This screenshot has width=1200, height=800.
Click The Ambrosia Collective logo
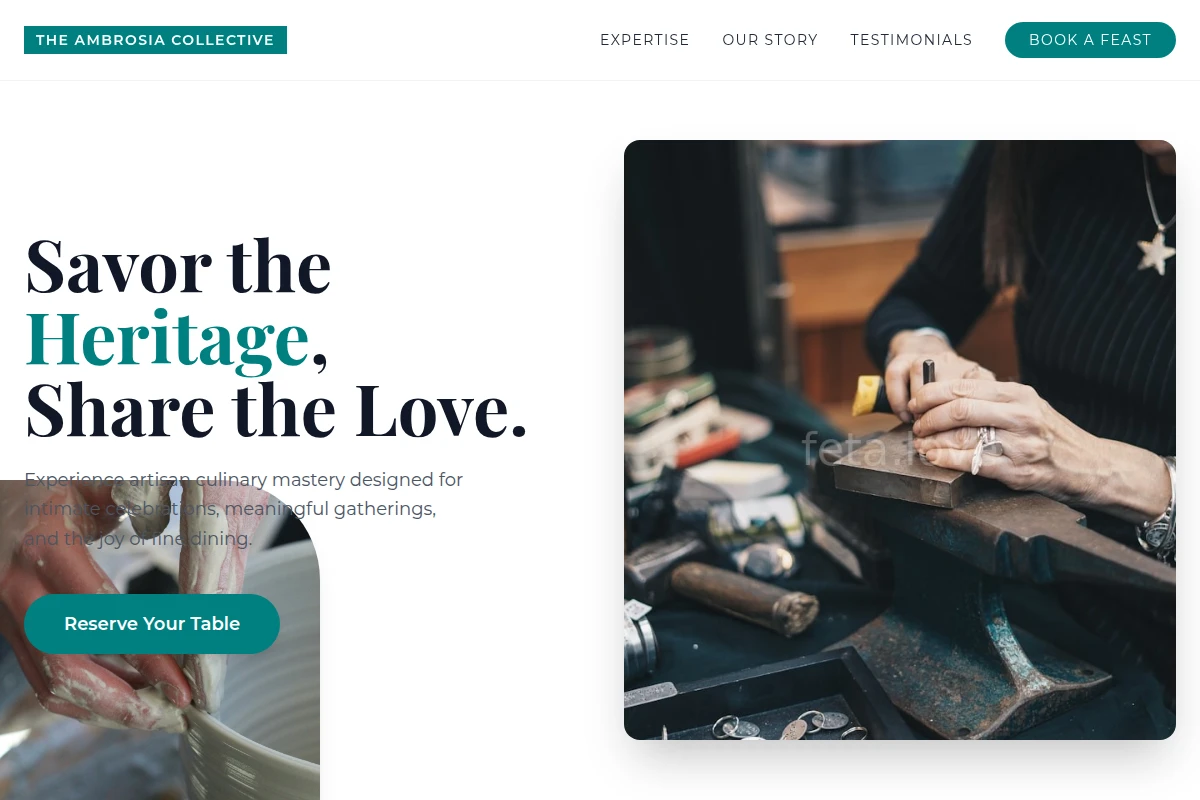(x=155, y=40)
